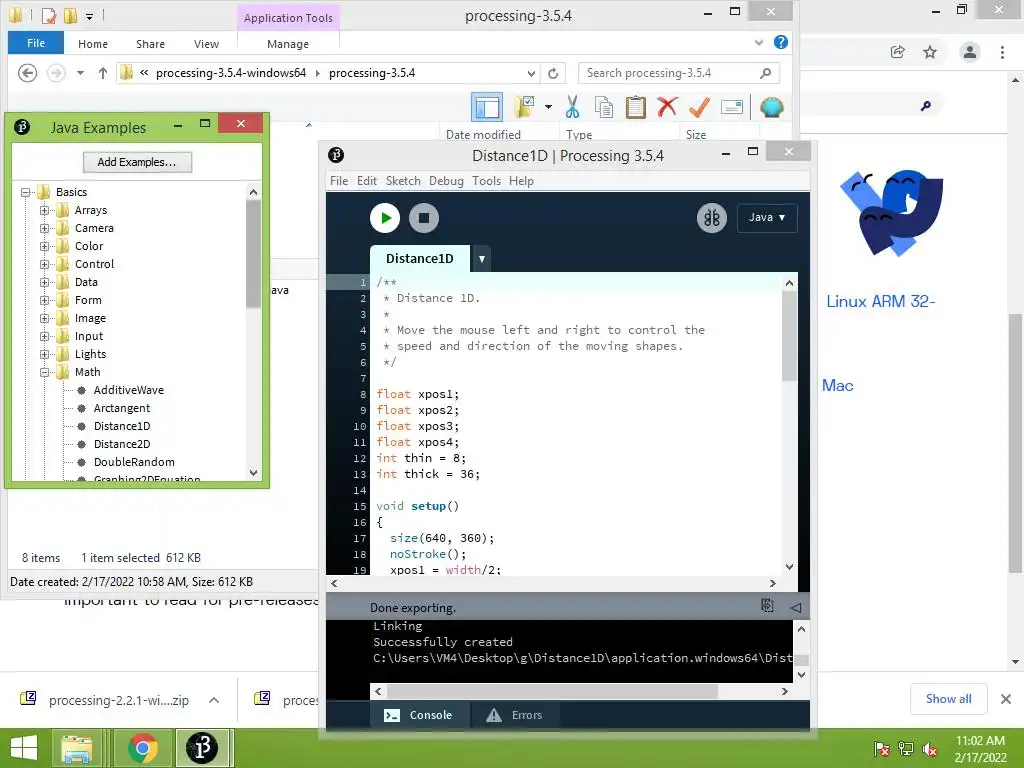Bookmark the page with Chrome's star icon

(930, 52)
